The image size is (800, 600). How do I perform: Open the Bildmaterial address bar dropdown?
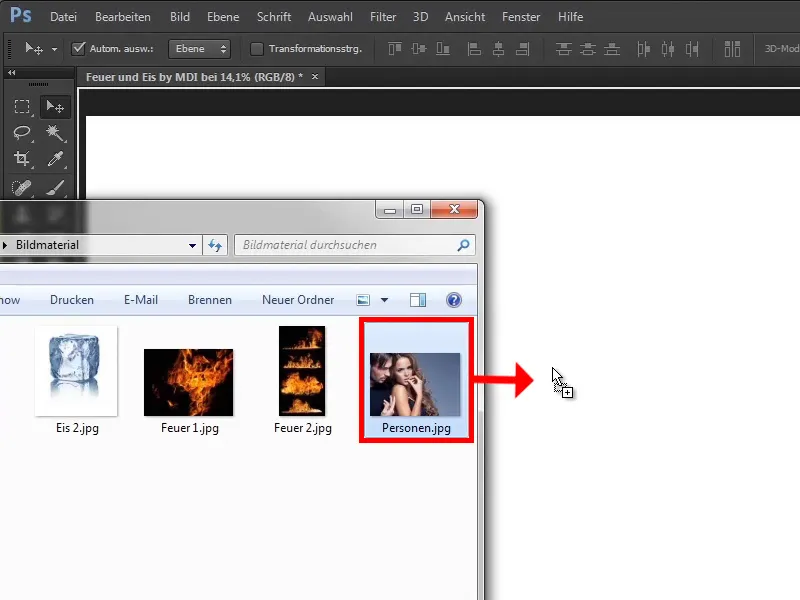190,244
